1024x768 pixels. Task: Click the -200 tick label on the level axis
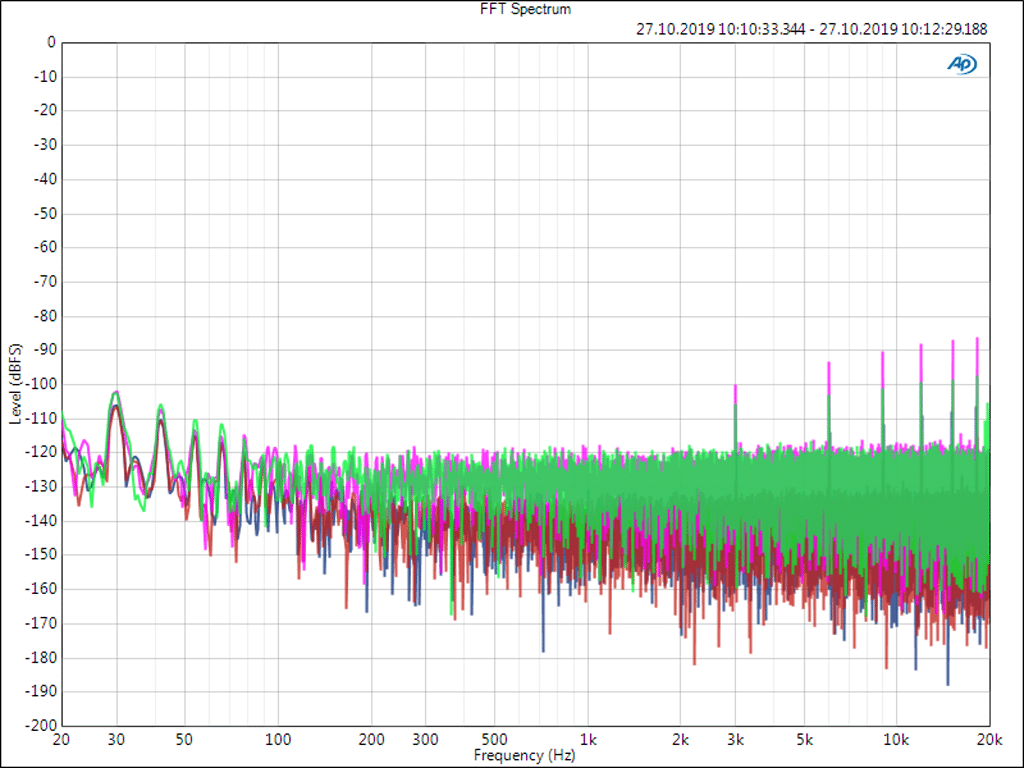42,725
